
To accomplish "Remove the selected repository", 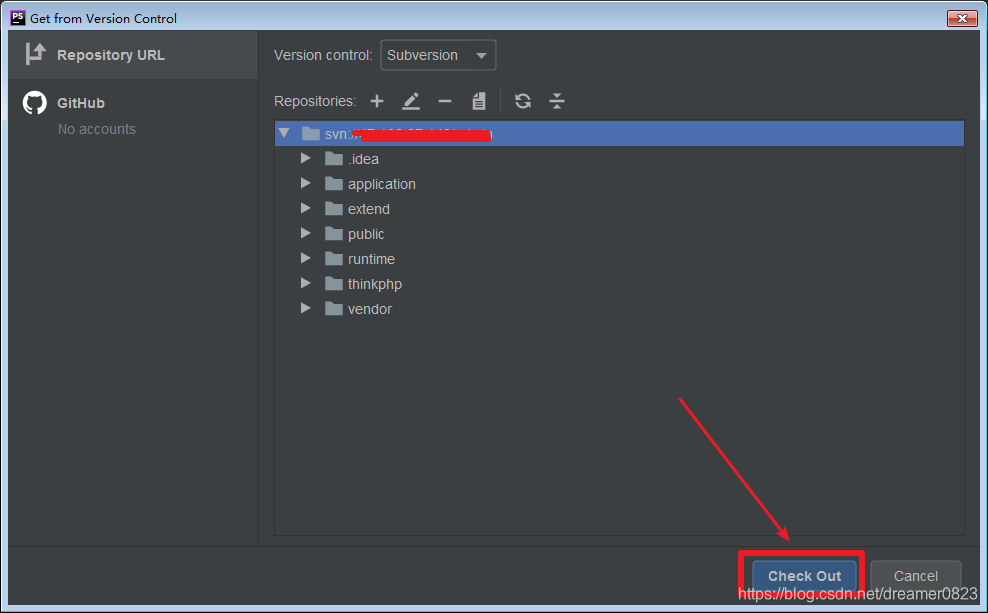I will 445,101.
